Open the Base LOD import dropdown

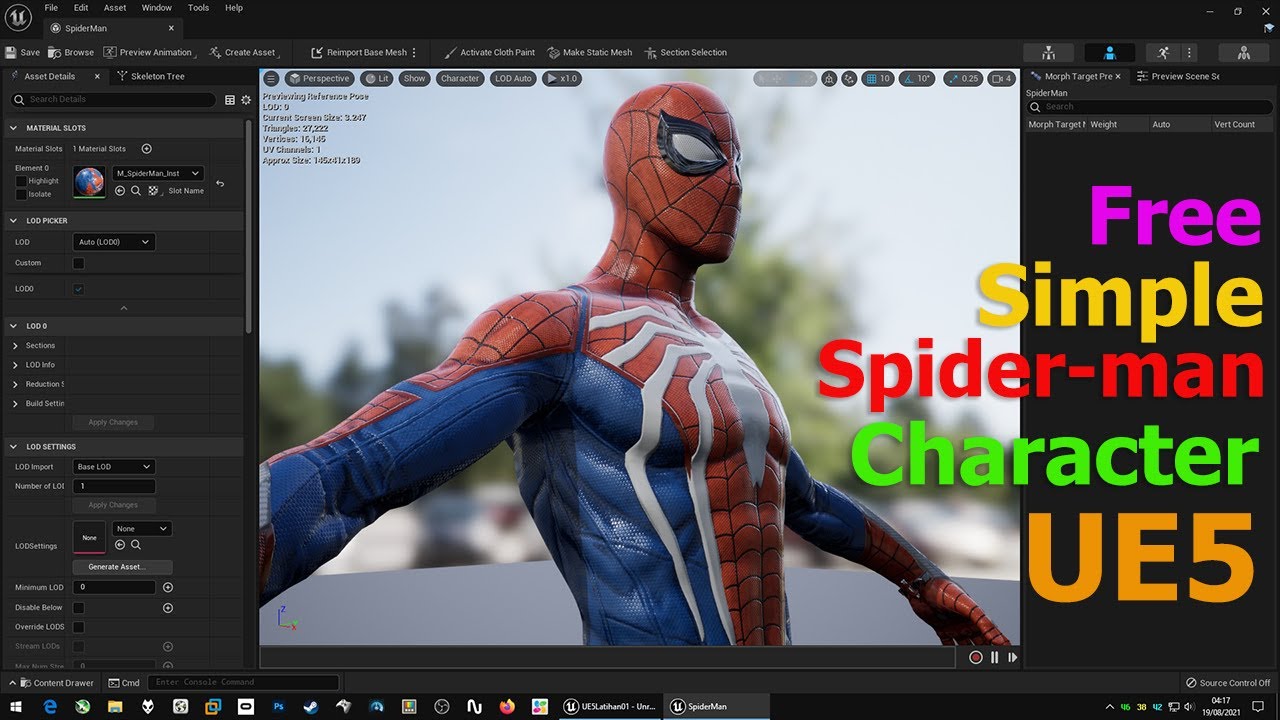[114, 467]
